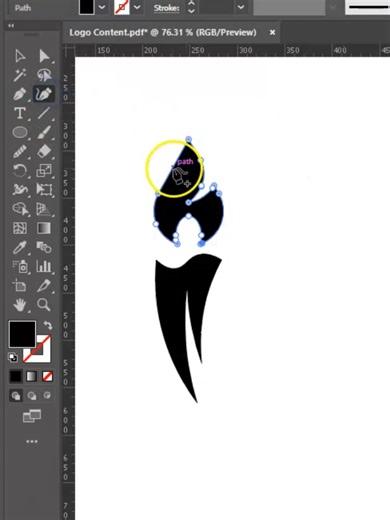The width and height of the screenshot is (390, 520).
Task: Select the Ellipse tool
Action: (x=20, y=132)
